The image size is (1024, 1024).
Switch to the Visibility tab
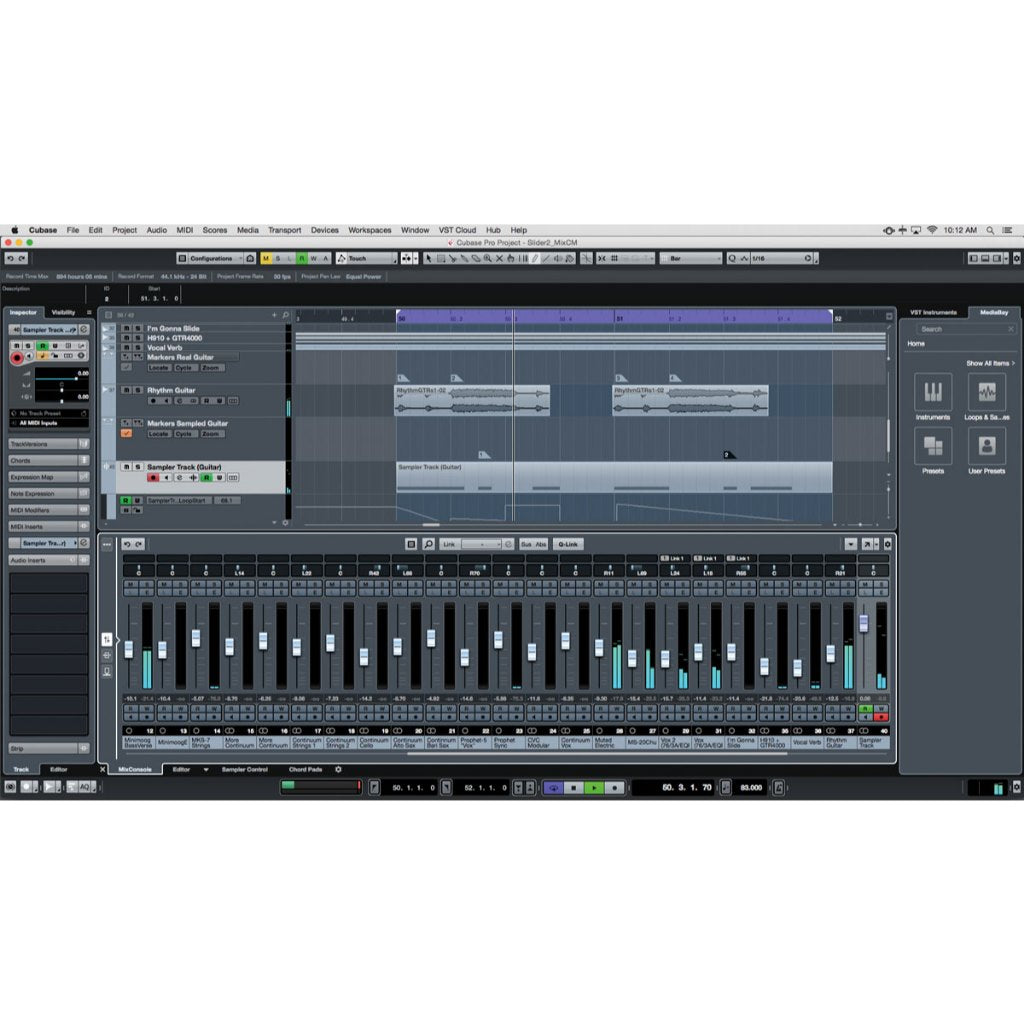coord(62,311)
